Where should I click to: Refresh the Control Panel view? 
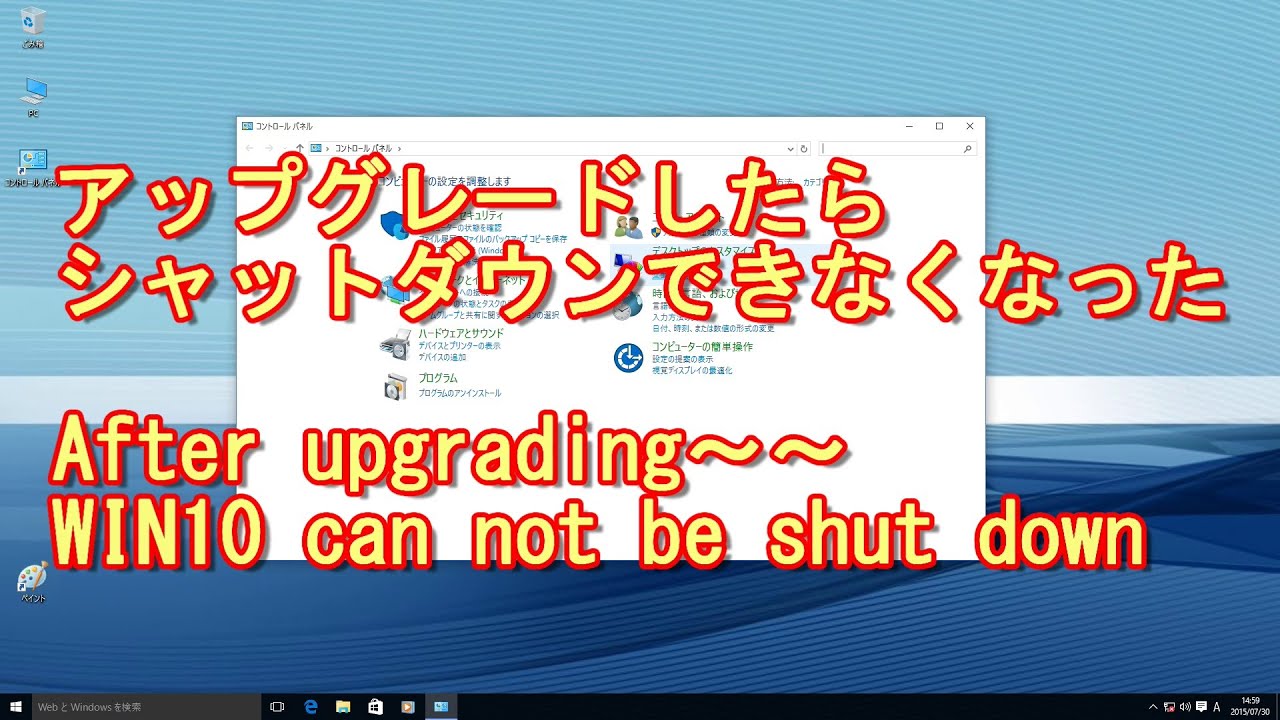pyautogui.click(x=804, y=148)
